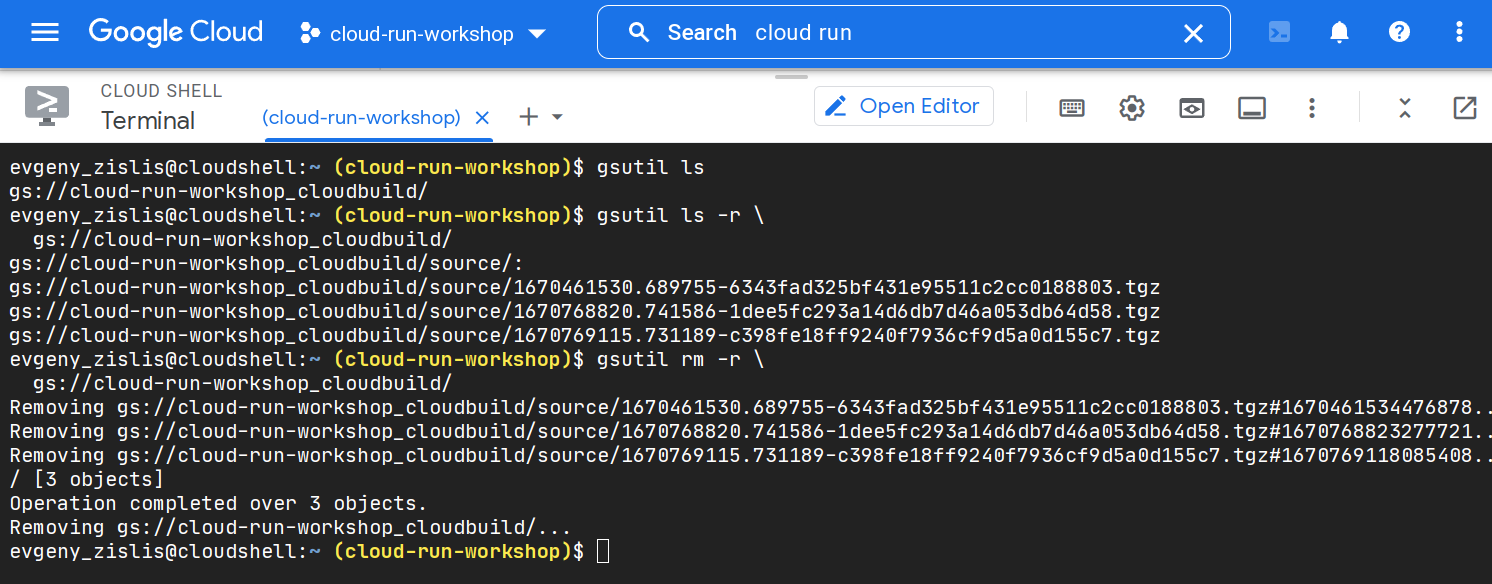The image size is (1492, 584).
Task: Open Cloud Shell in a new window
Action: 1464,108
